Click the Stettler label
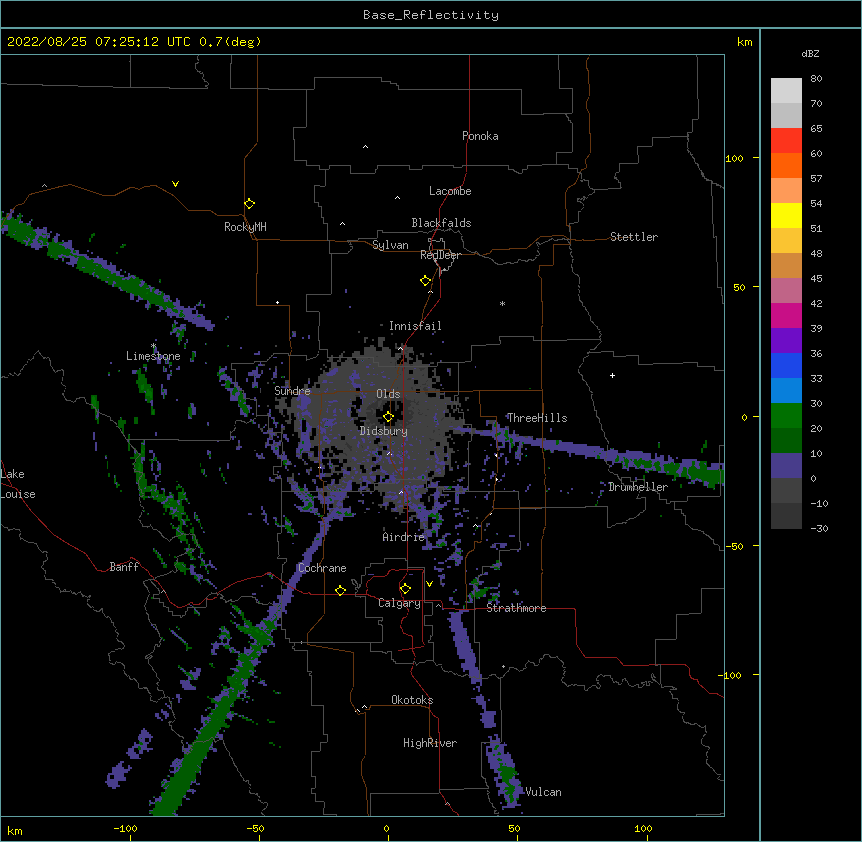This screenshot has width=862, height=842. click(x=633, y=237)
